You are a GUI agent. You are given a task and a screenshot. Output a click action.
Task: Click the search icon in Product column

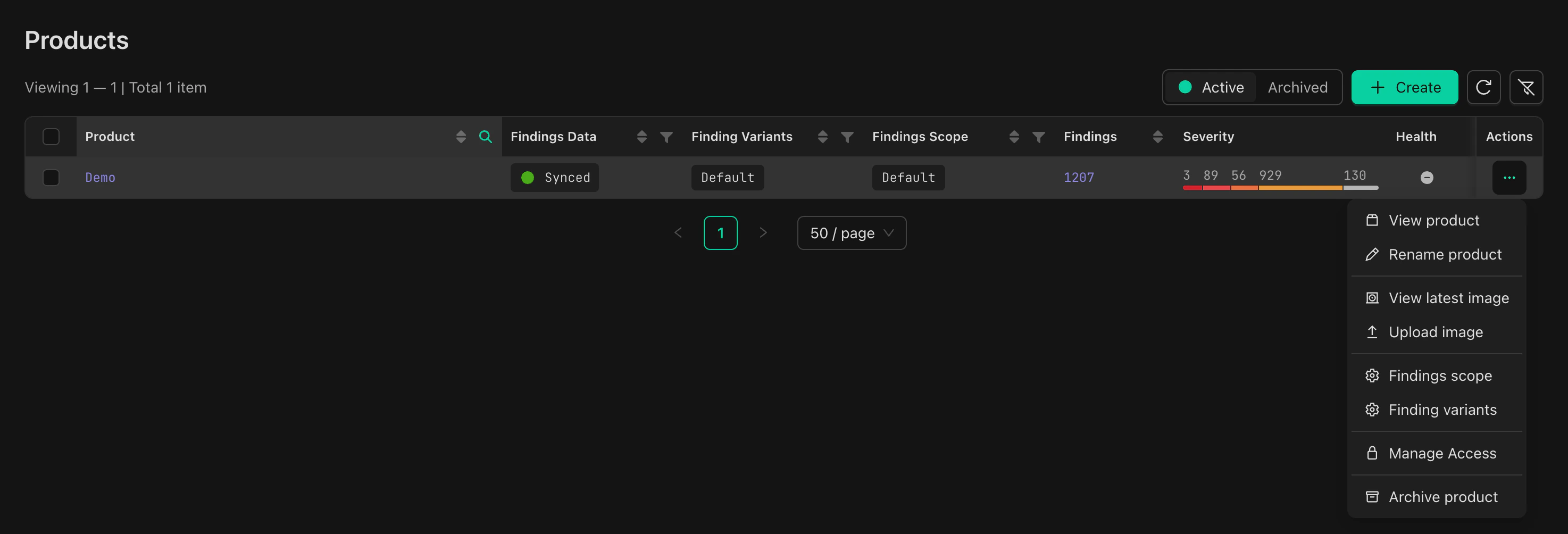coord(486,136)
